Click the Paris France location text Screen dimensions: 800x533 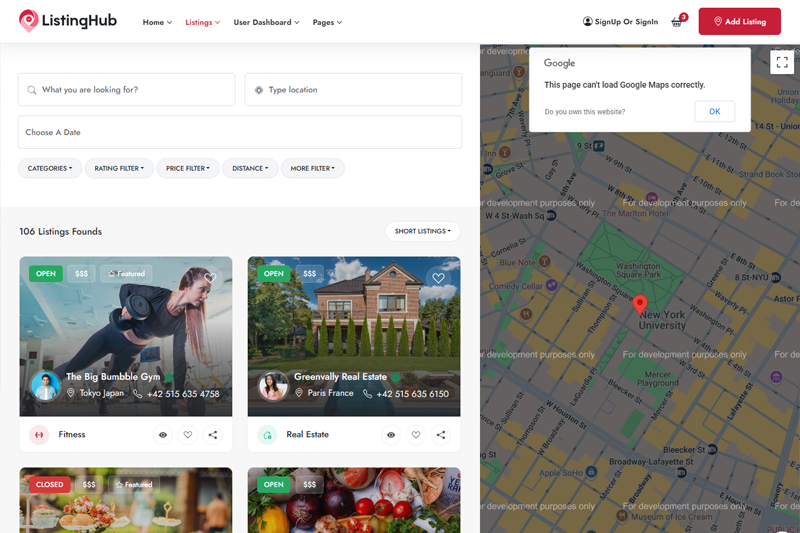330,393
